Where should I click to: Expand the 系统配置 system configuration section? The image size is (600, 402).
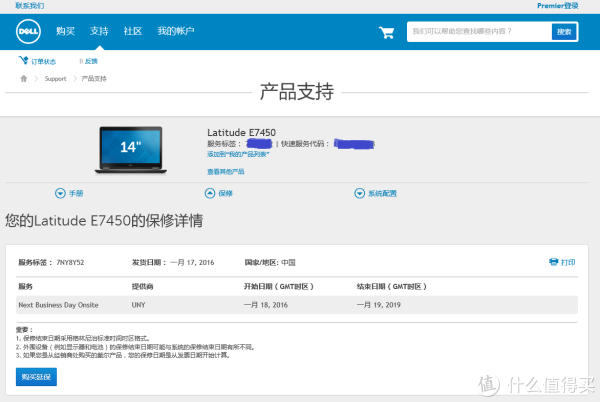tap(375, 193)
